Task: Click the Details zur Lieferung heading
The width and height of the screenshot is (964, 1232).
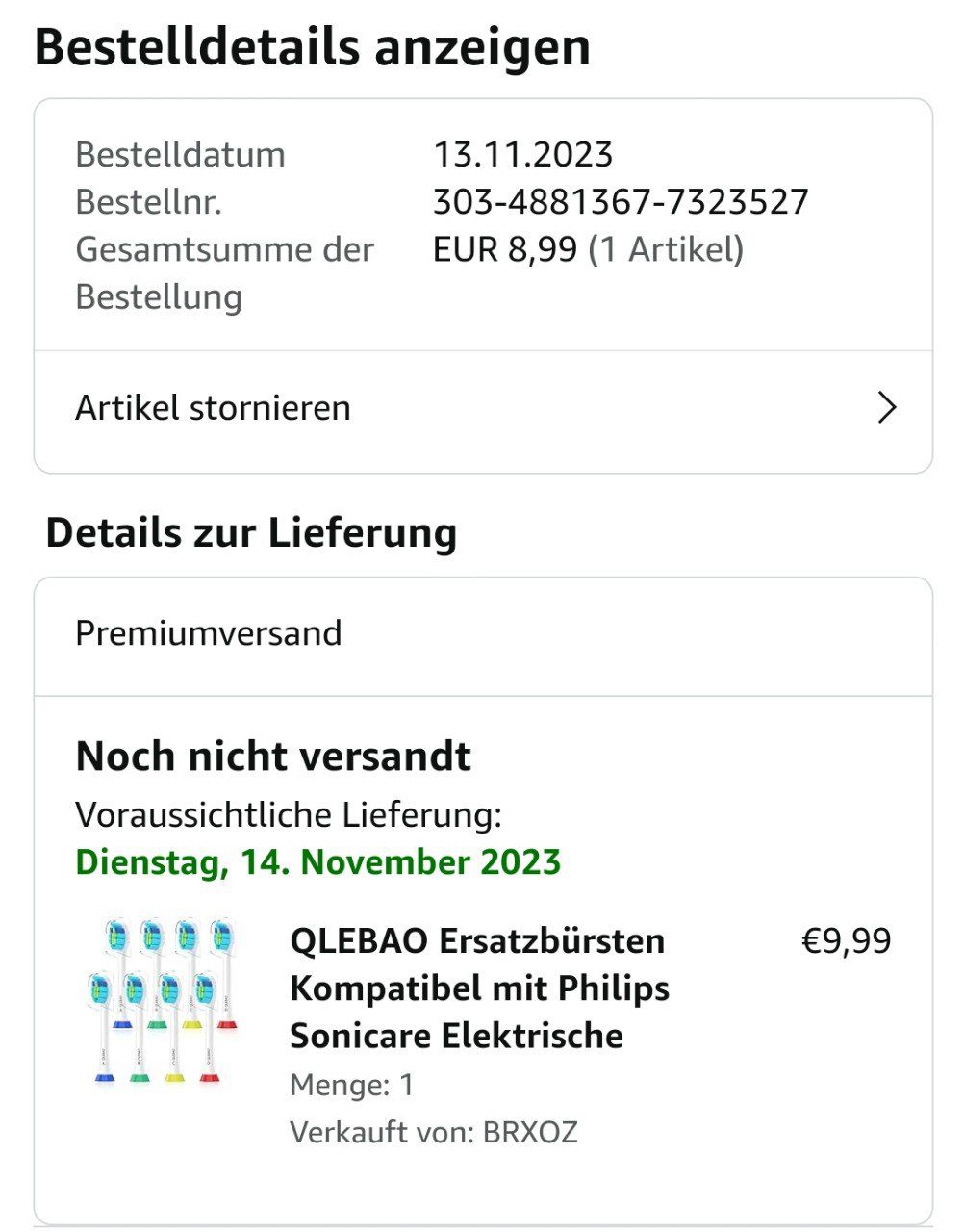Action: click(251, 532)
